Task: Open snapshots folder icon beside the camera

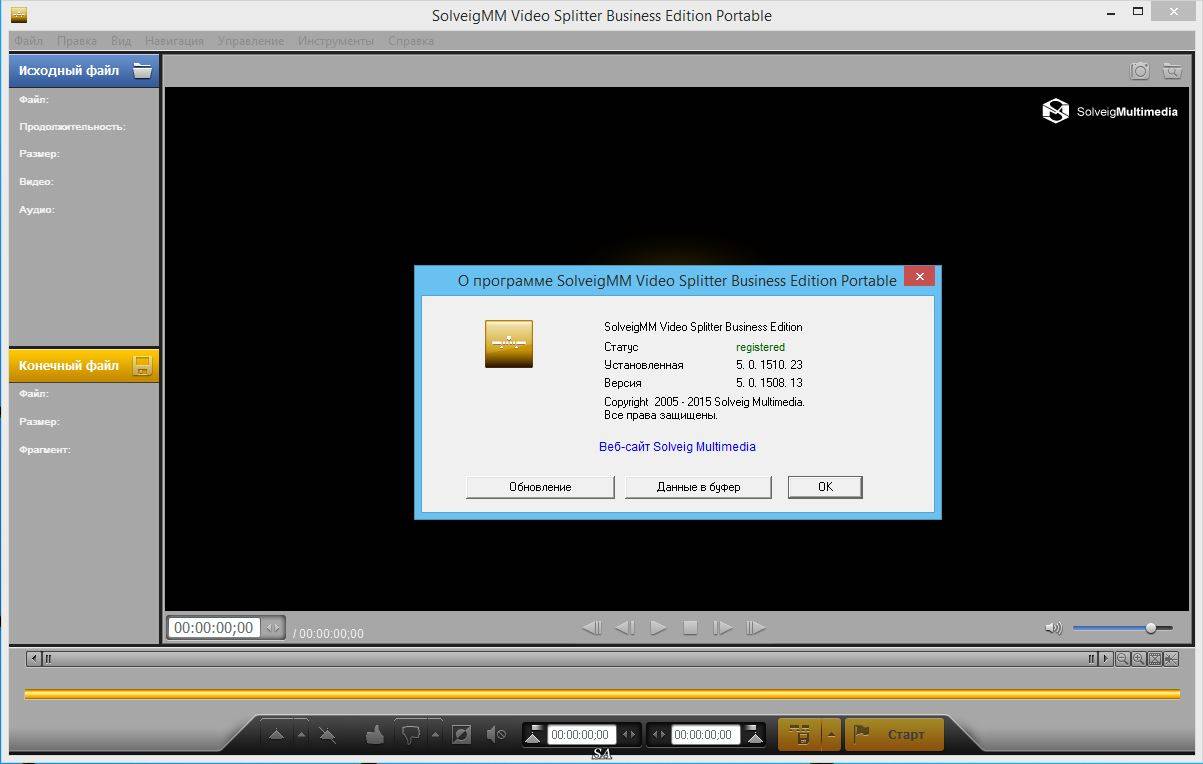Action: pos(1170,71)
